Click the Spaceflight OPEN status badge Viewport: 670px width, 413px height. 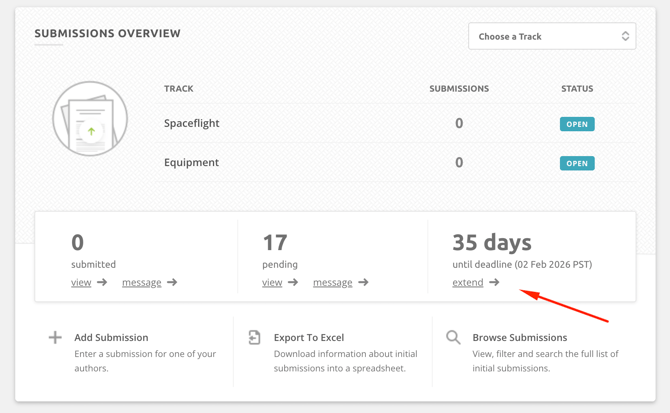pyautogui.click(x=577, y=124)
